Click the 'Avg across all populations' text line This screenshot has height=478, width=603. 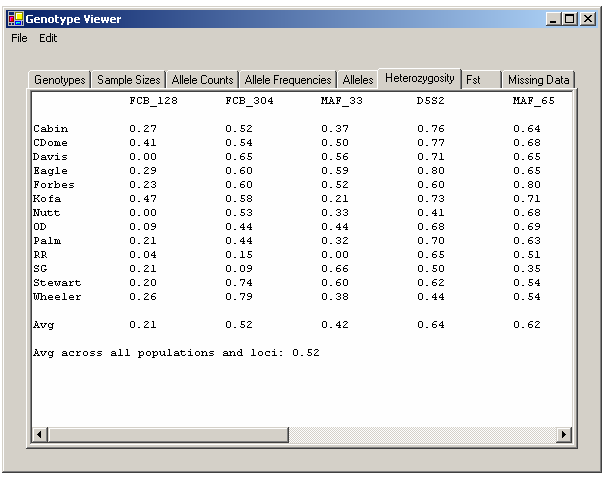click(176, 353)
